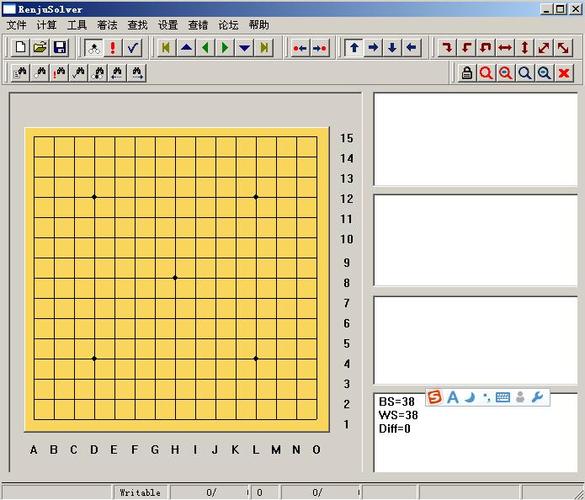
Task: Click the red horizontal double-arrow flip icon
Action: coord(505,47)
